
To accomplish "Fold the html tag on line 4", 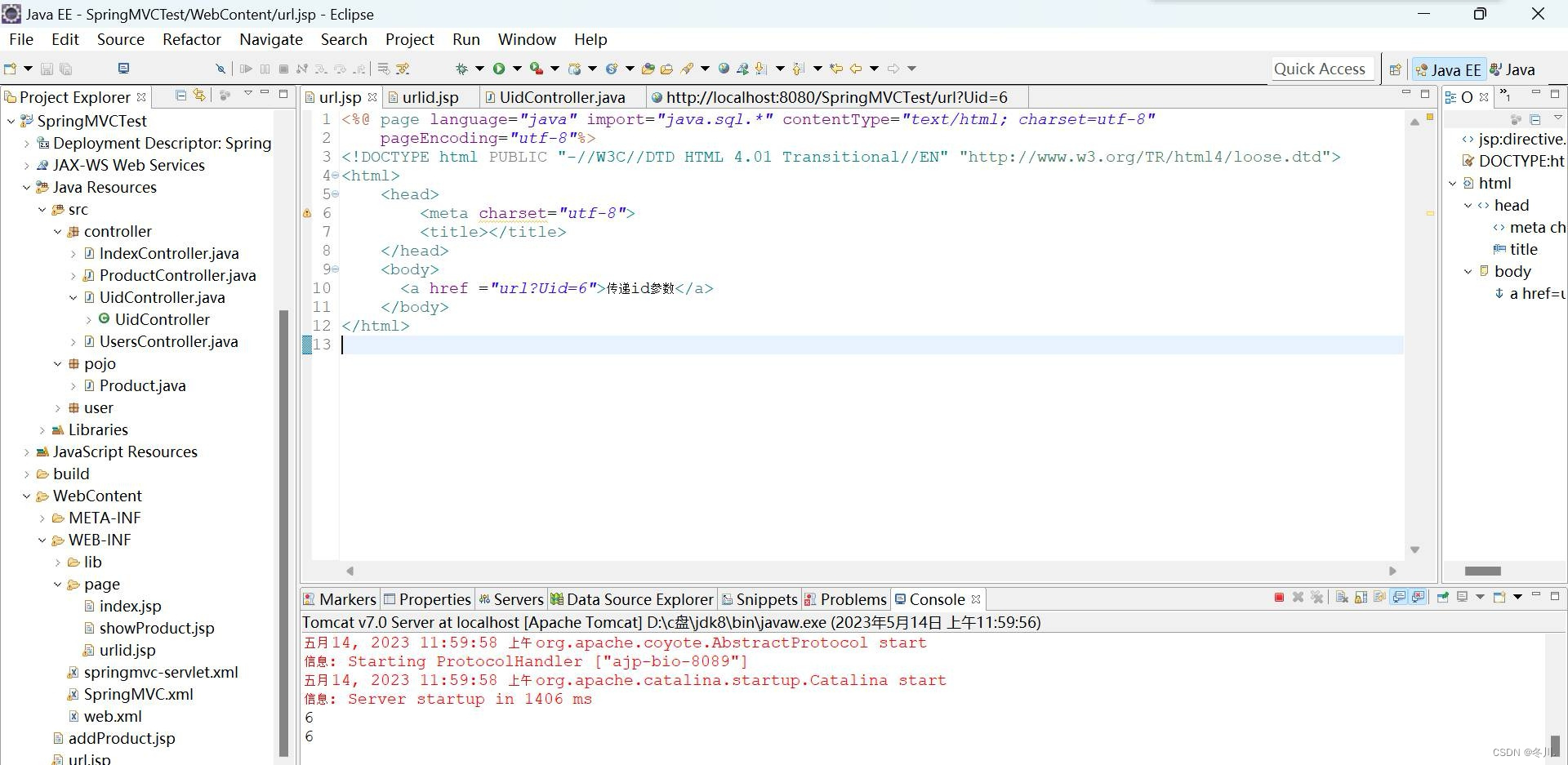I will [335, 176].
